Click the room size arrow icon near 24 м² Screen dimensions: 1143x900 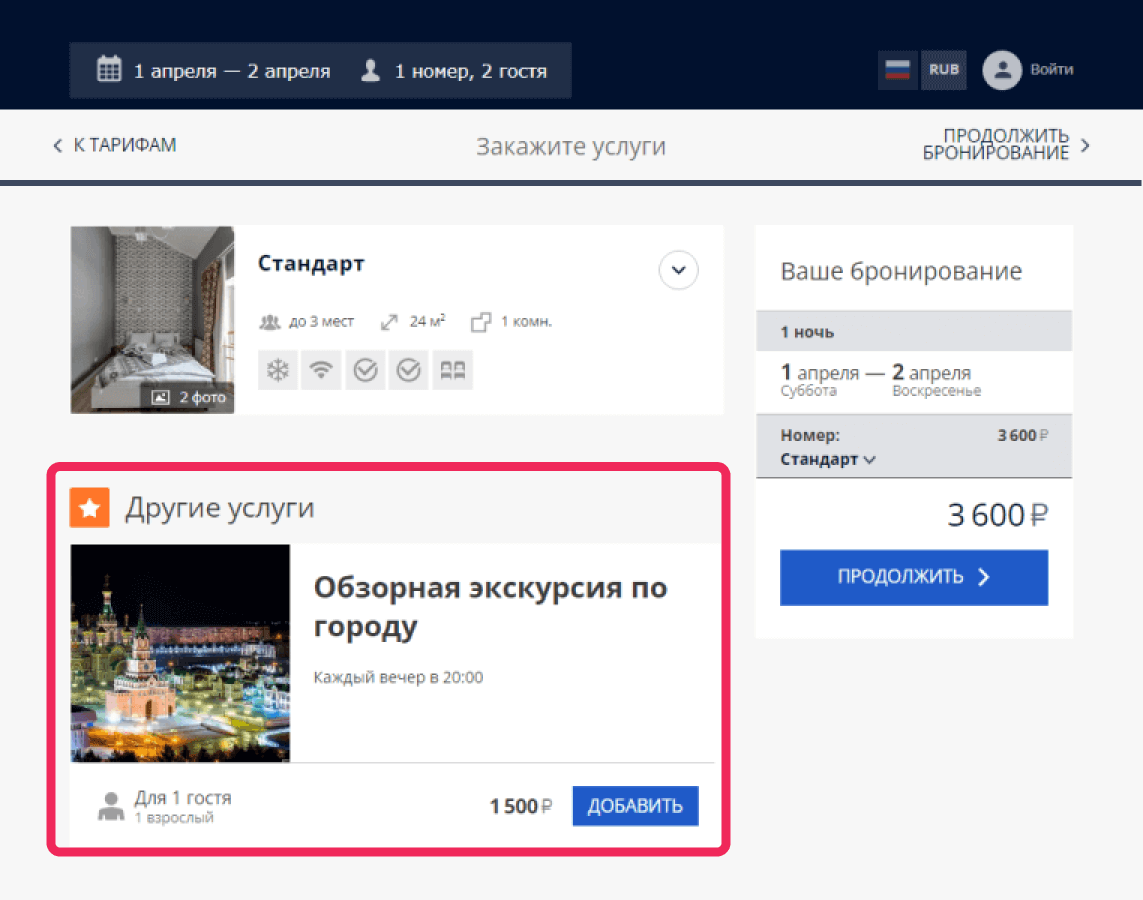point(389,321)
